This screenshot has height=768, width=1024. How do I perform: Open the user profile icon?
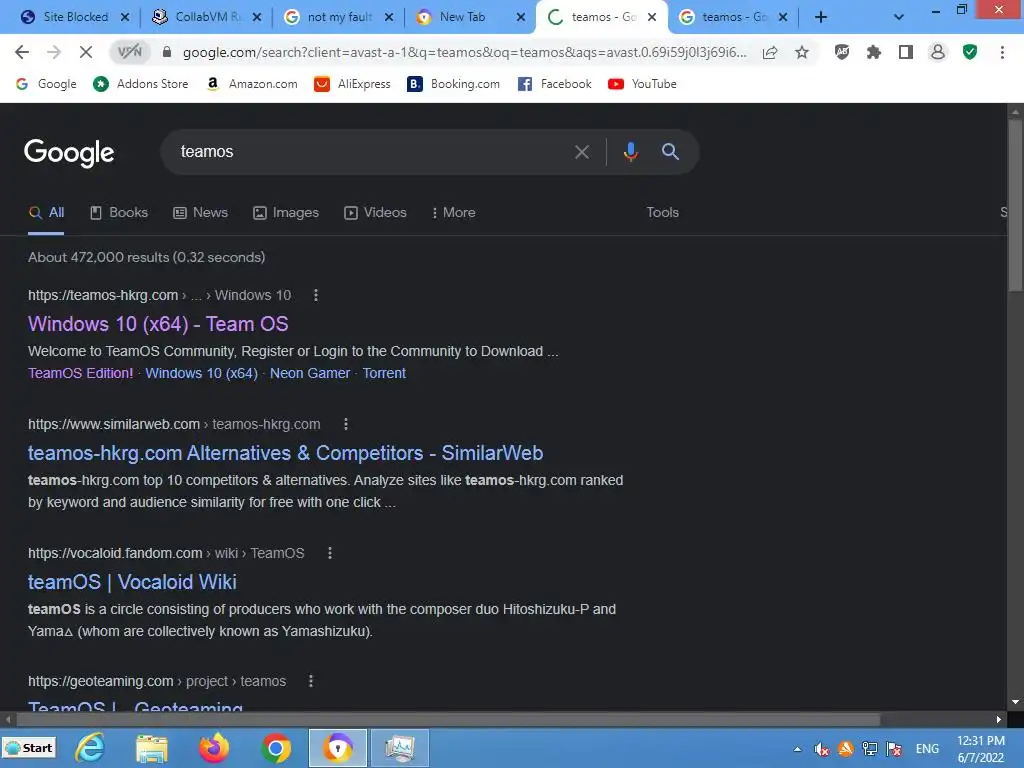pos(938,52)
